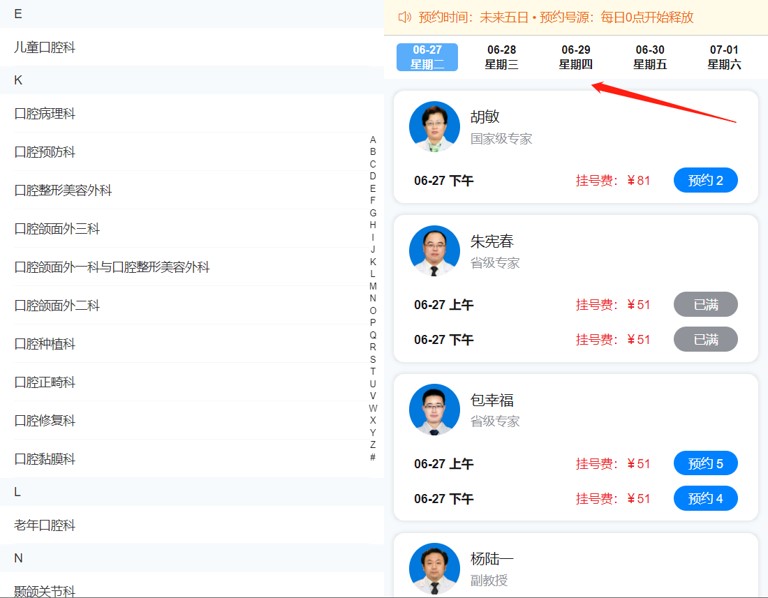Book 包幸福 06-27 下午 slot (预约 4)
Viewport: 768px width, 598px height.
point(705,499)
